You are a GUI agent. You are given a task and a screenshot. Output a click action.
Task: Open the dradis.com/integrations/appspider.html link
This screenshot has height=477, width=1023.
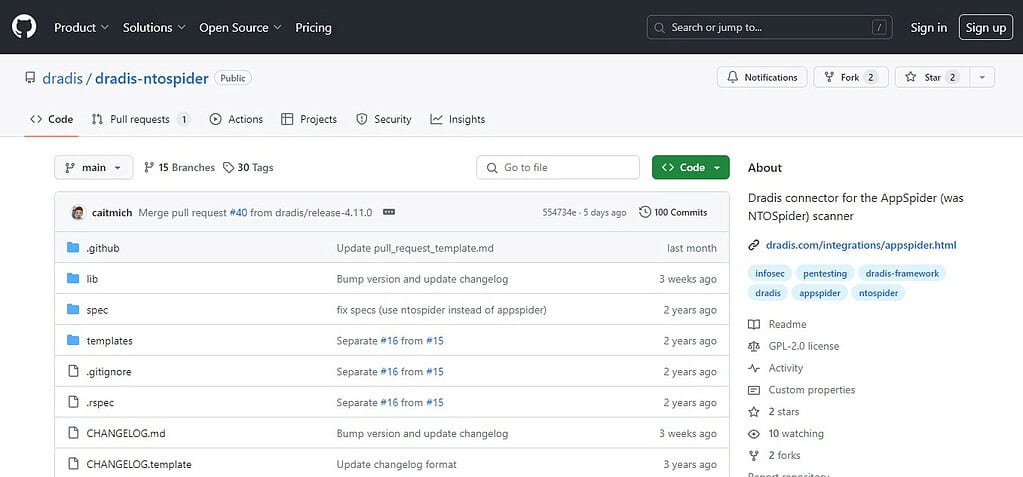[861, 245]
